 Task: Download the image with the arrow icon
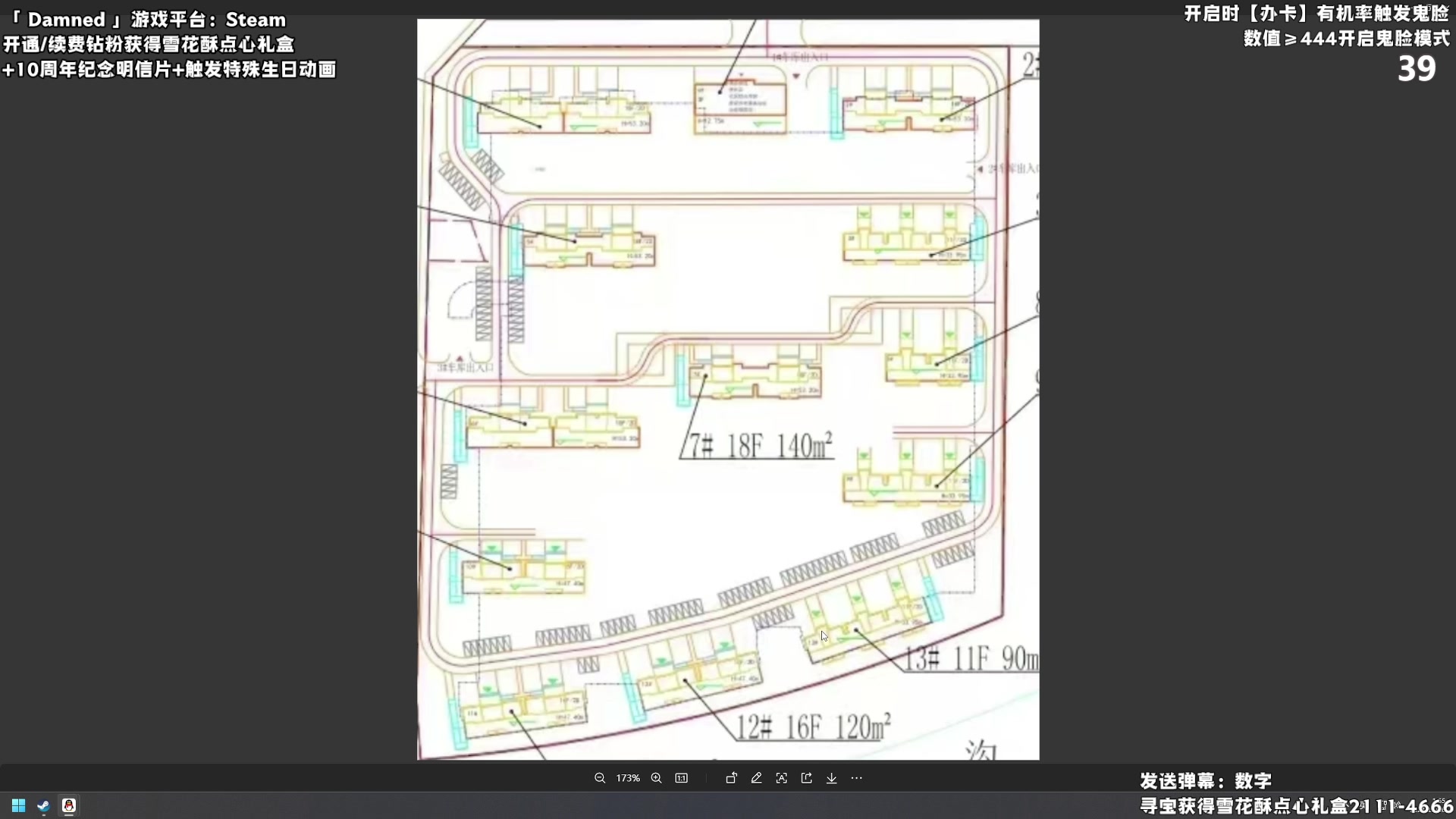click(x=831, y=778)
